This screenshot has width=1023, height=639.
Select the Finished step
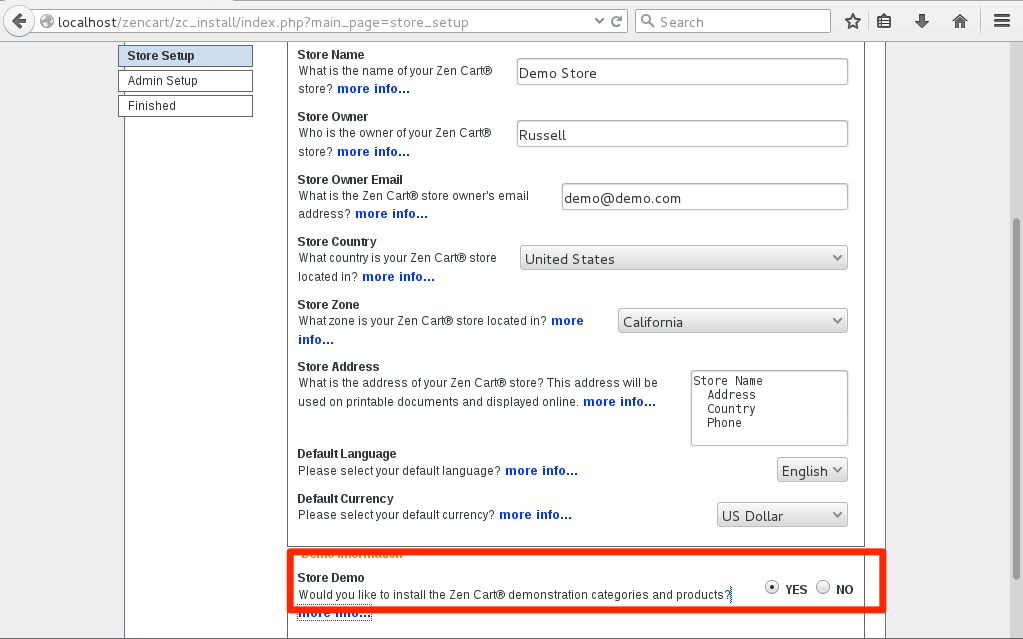click(185, 106)
